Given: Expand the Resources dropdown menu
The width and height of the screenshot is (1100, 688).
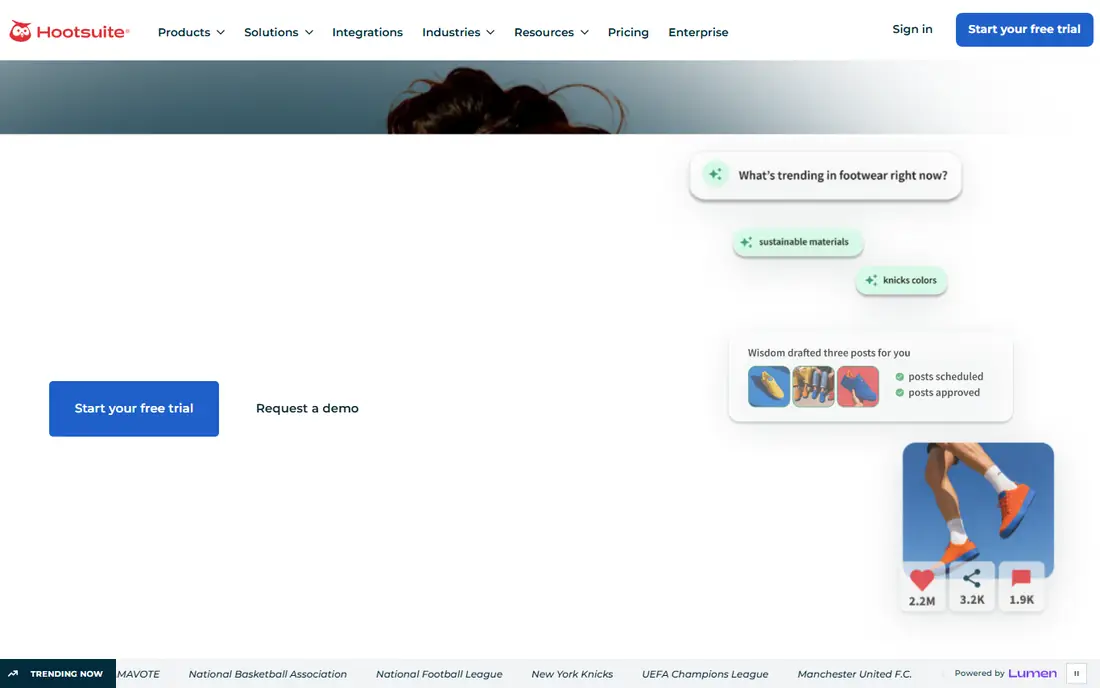Looking at the screenshot, I should coord(551,32).
